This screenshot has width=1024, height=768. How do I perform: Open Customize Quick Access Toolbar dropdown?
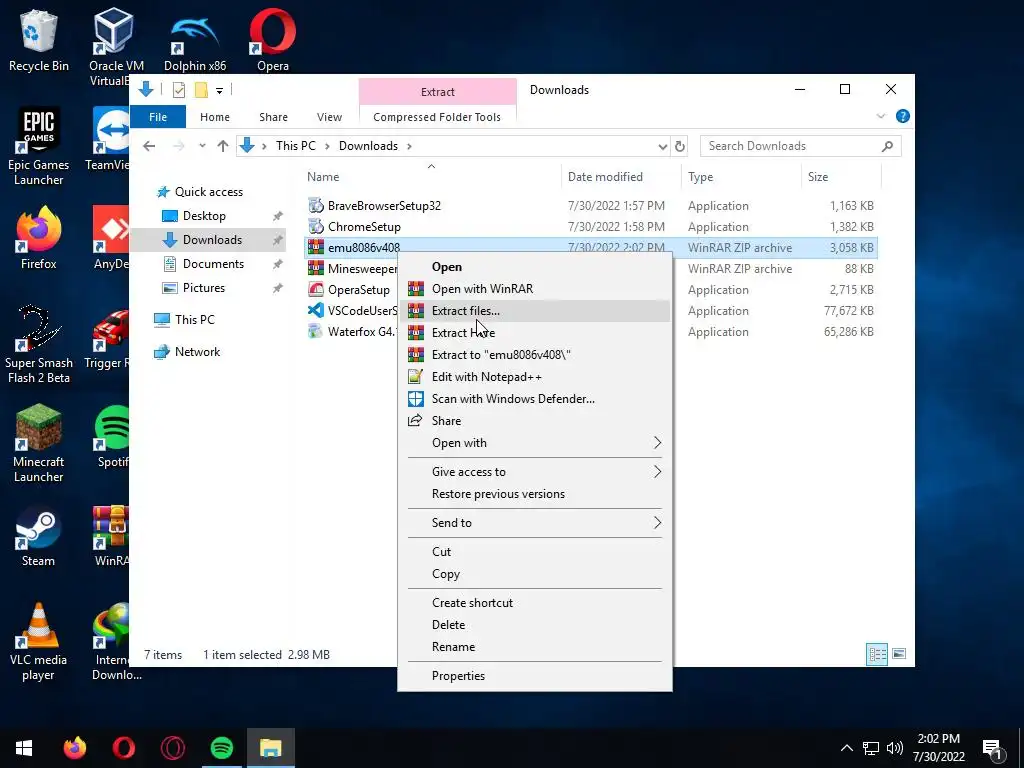coord(219,91)
